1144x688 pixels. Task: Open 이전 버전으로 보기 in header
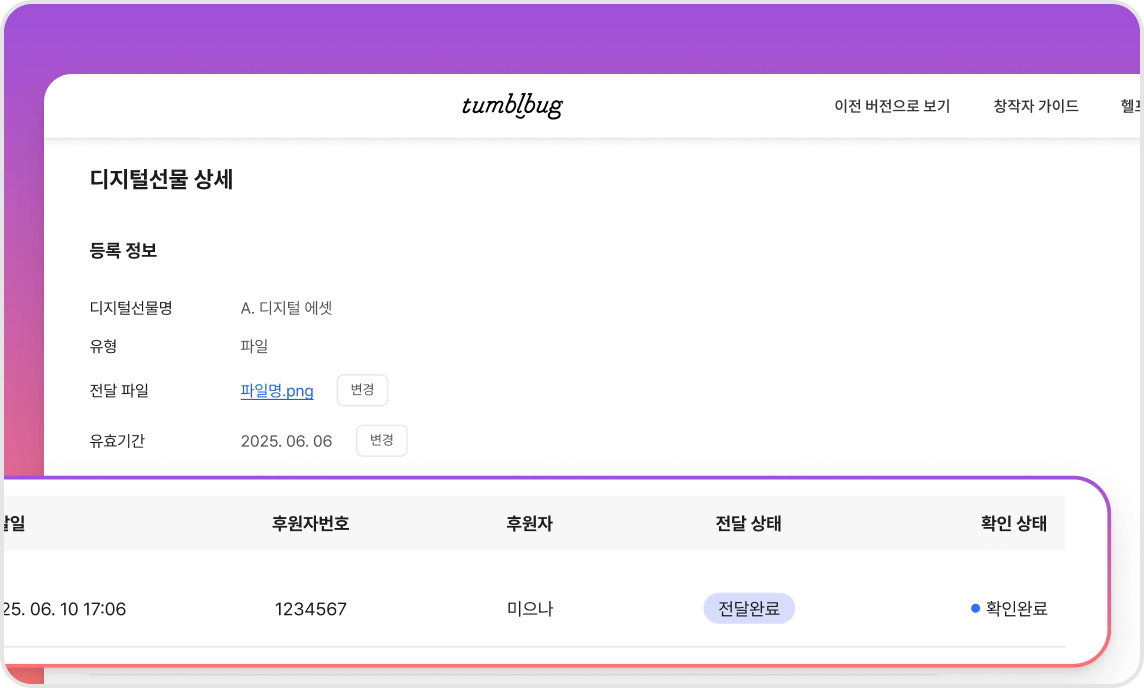(x=892, y=106)
